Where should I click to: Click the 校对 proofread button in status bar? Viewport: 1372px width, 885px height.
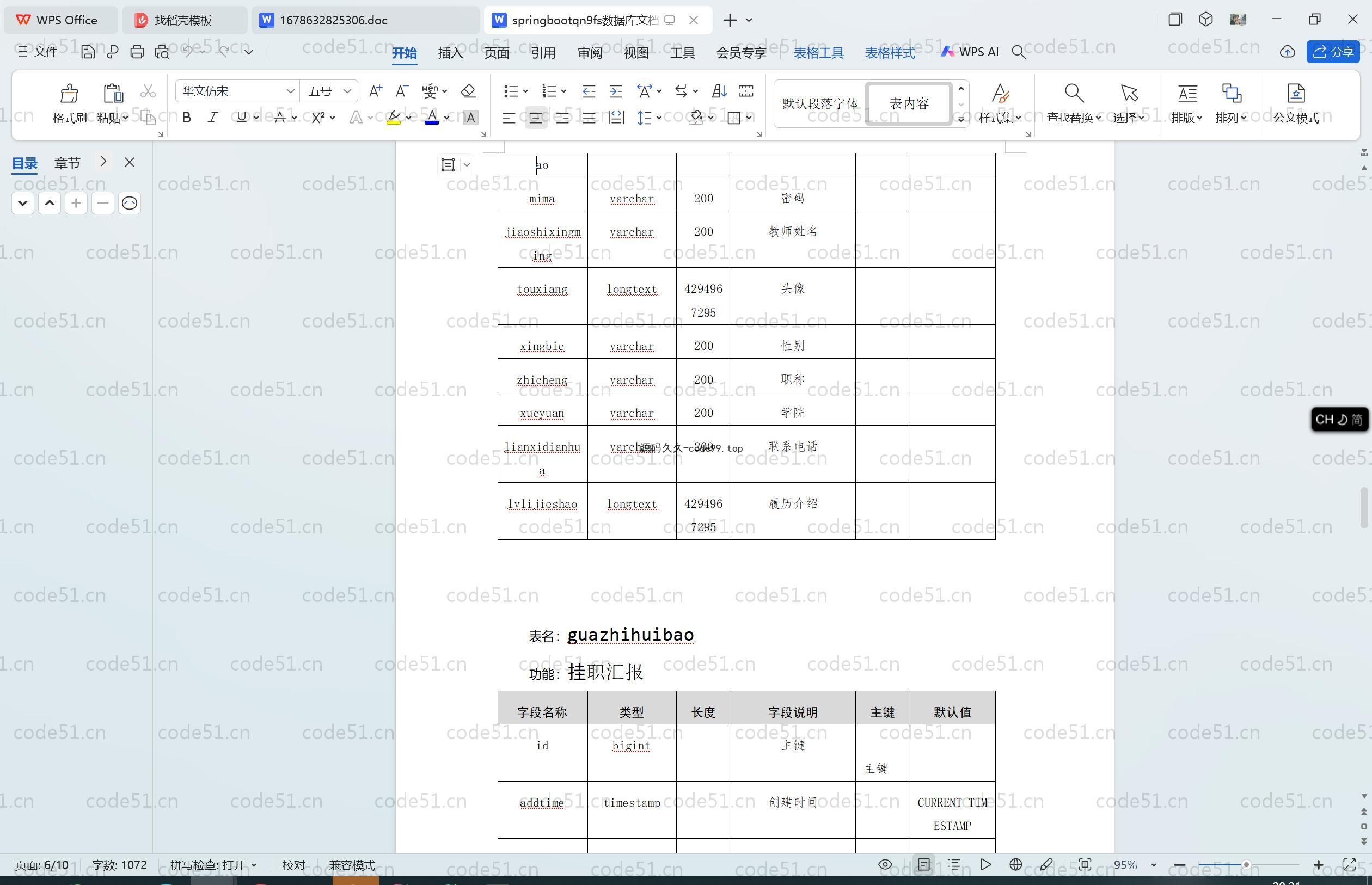(293, 865)
